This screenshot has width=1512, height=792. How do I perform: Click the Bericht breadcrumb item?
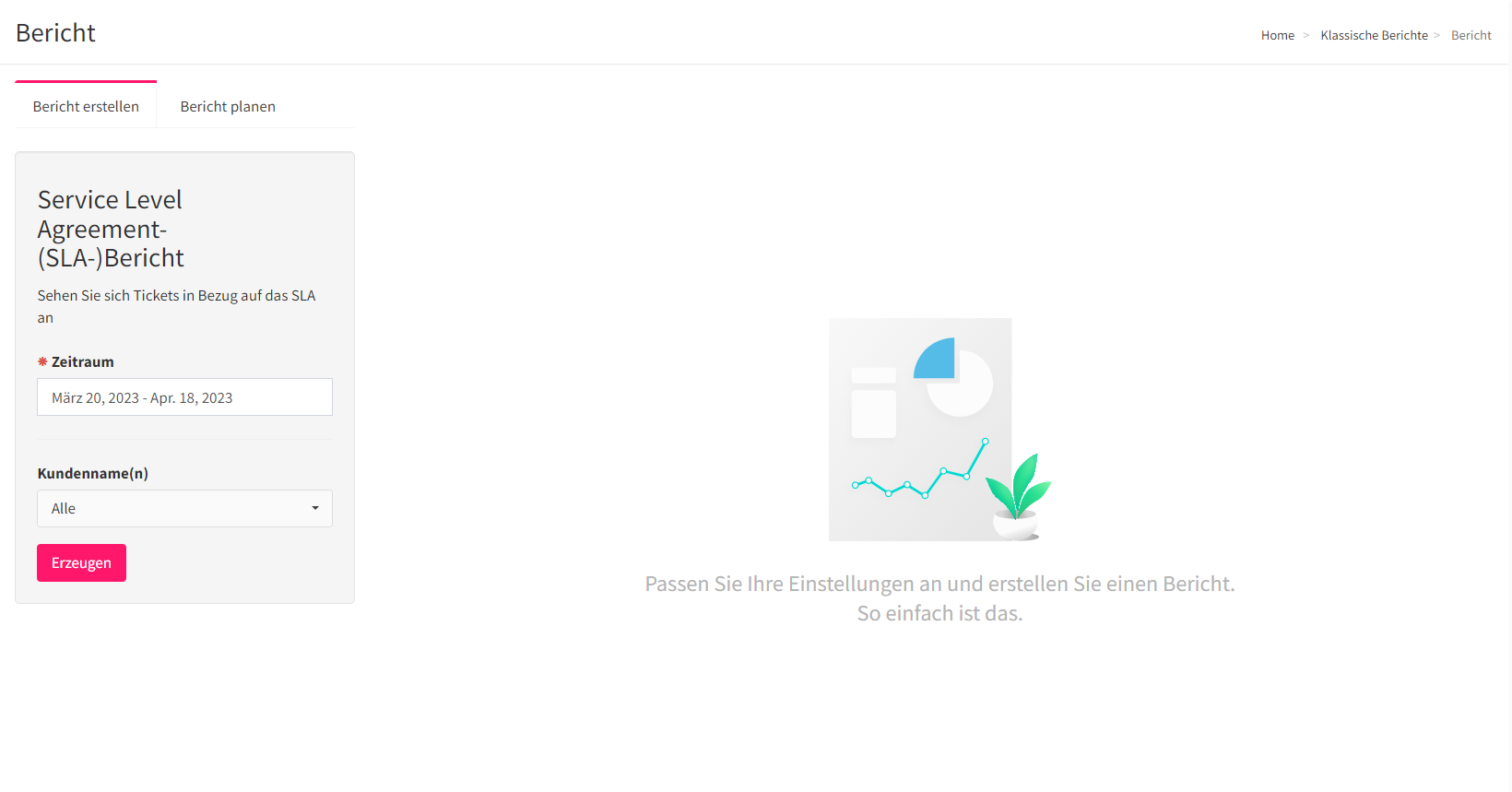tap(1471, 35)
